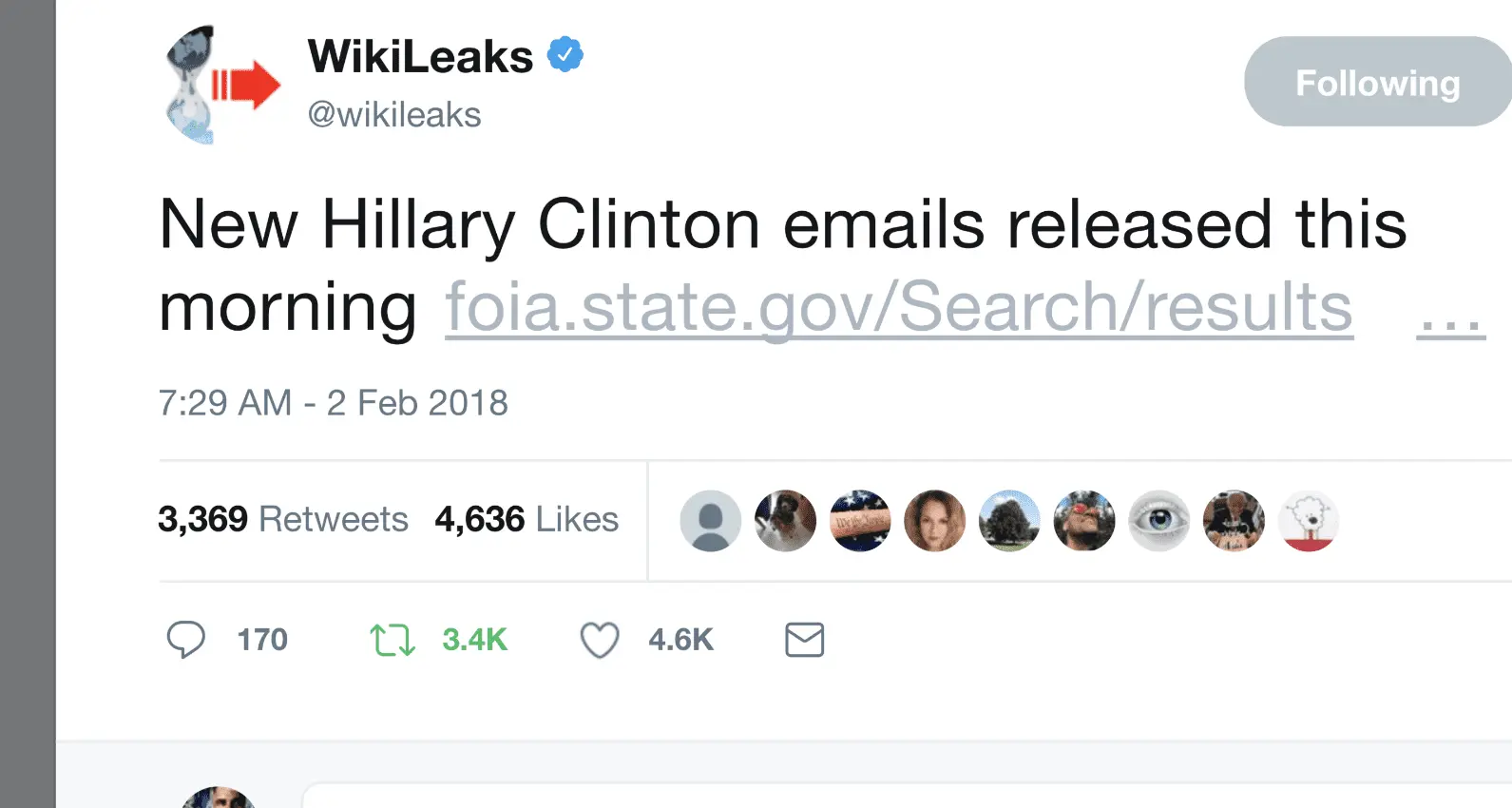Click the eye avatar among likers
Viewport: 1512px width, 808px height.
click(1158, 521)
